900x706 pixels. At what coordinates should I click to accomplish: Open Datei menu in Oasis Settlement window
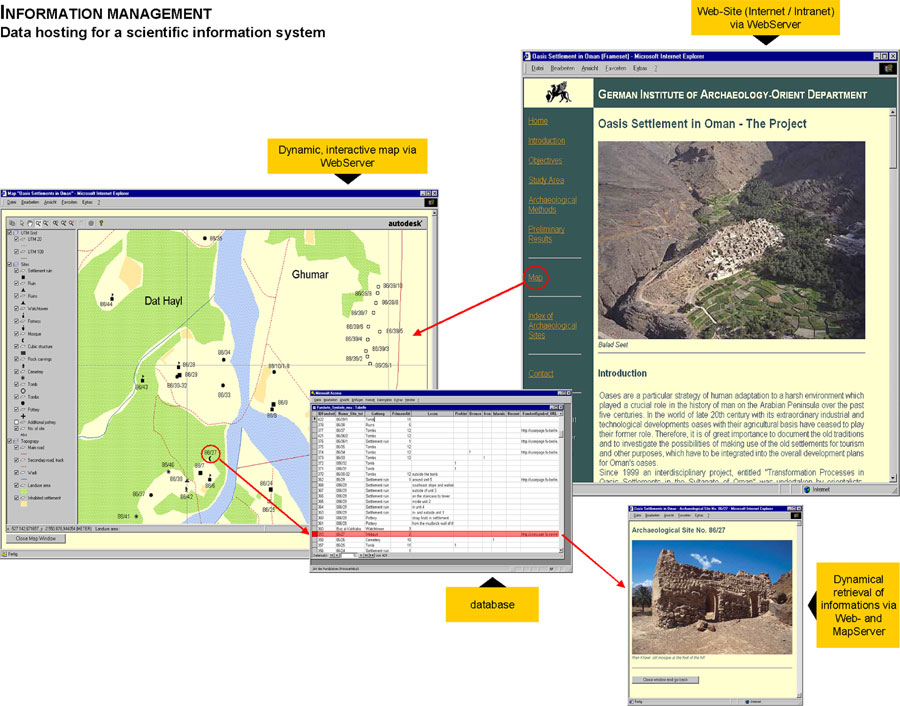[x=537, y=68]
